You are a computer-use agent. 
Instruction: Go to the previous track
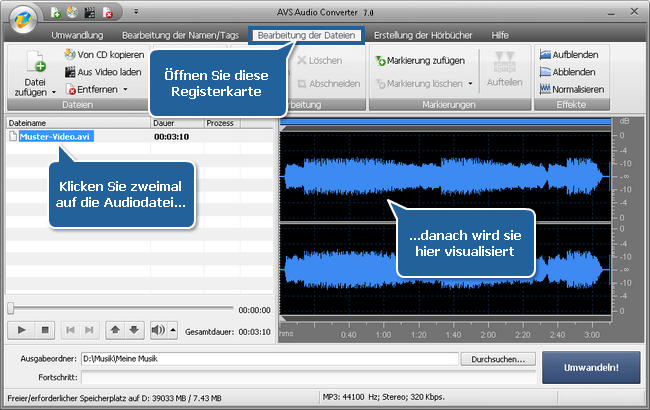coord(70,330)
